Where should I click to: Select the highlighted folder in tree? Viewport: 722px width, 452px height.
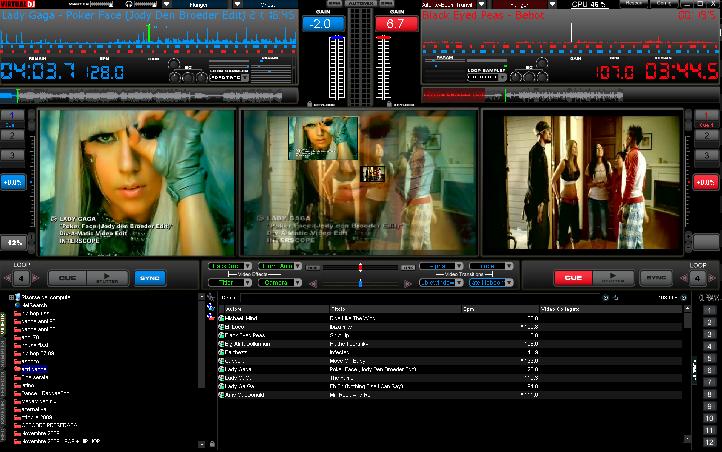pyautogui.click(x=34, y=369)
